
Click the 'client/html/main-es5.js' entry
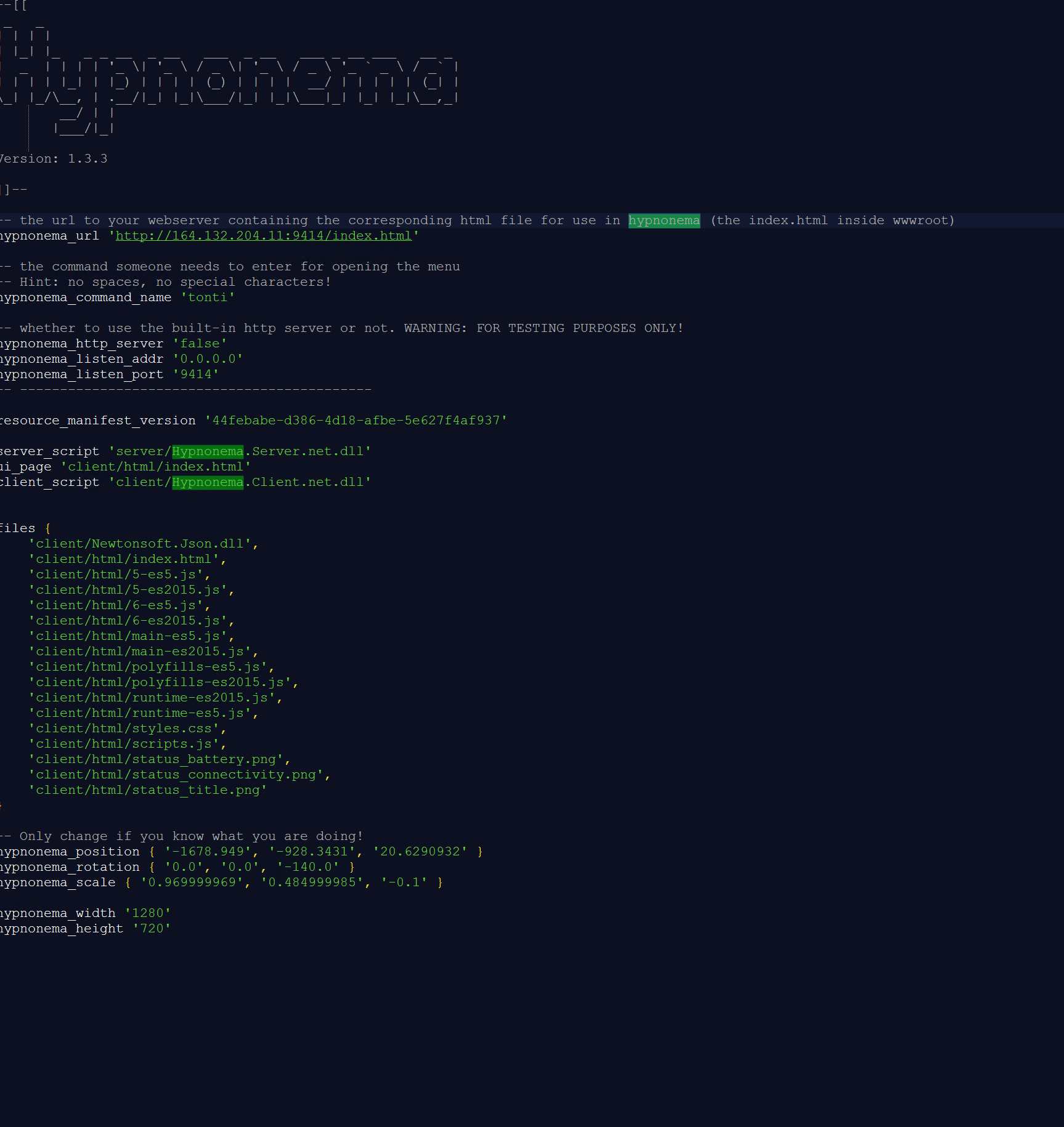[x=128, y=636]
